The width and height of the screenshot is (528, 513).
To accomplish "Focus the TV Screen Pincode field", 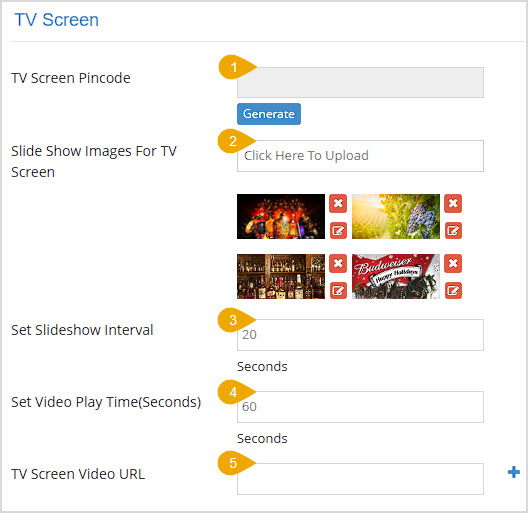I will click(360, 83).
